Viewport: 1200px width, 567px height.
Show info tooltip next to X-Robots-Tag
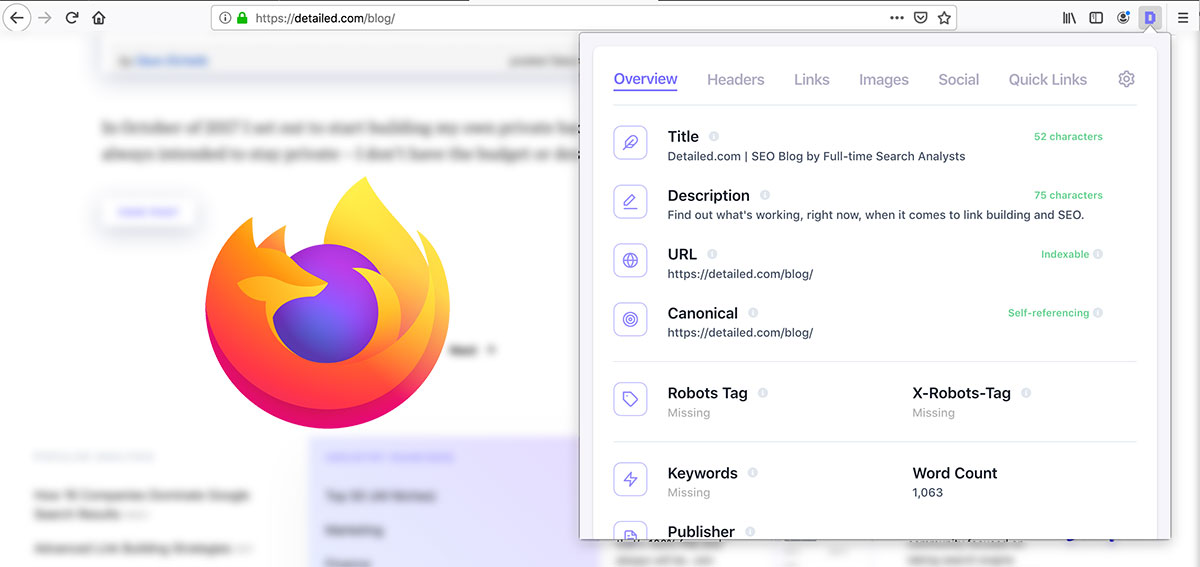tap(1026, 393)
